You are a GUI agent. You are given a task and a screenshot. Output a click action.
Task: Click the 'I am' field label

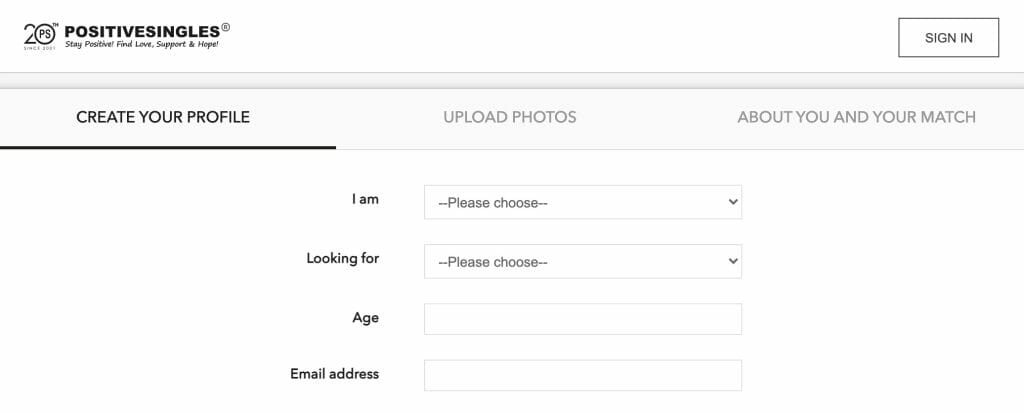365,199
